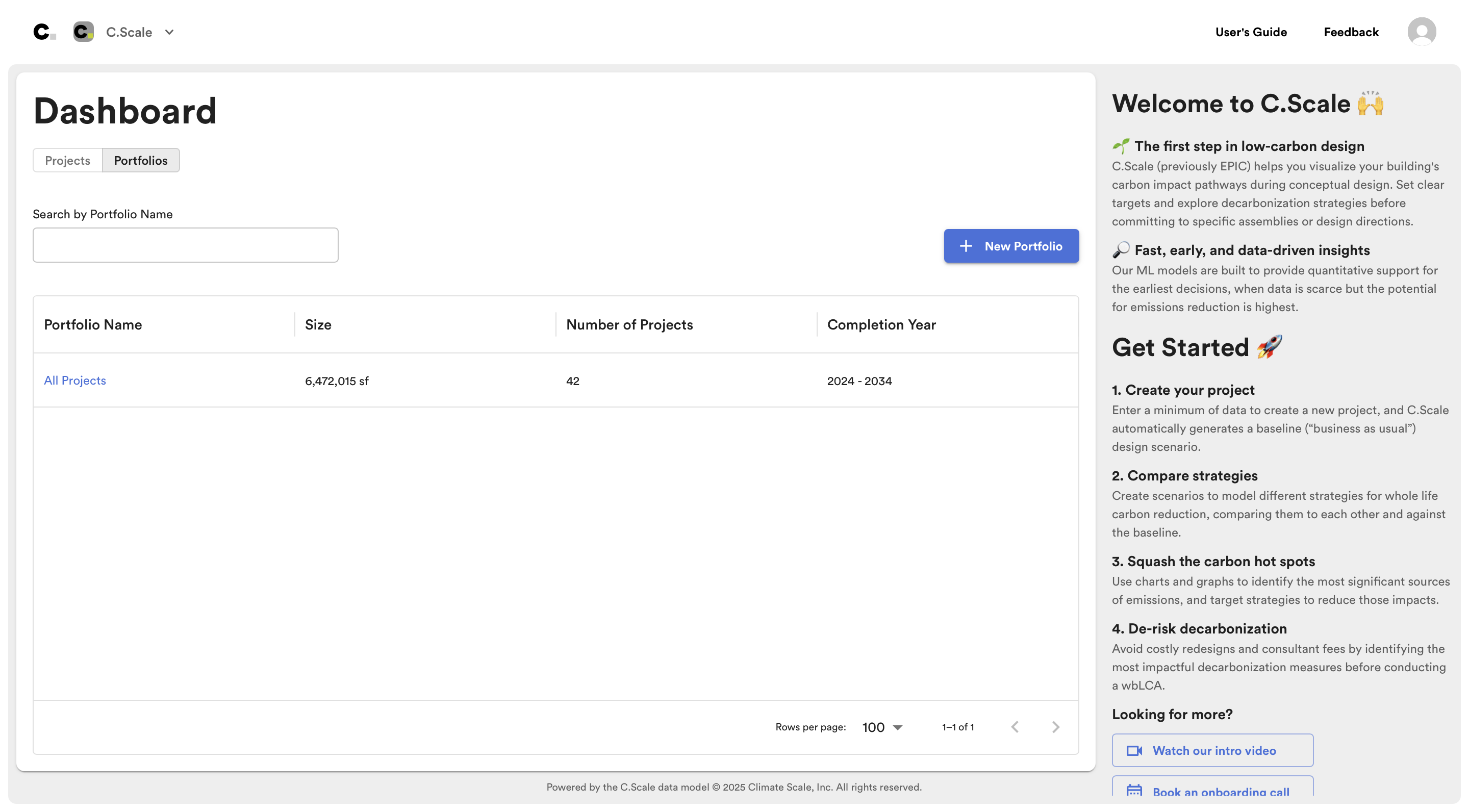Watch our intro video button
This screenshot has width=1469, height=812.
tap(1212, 750)
